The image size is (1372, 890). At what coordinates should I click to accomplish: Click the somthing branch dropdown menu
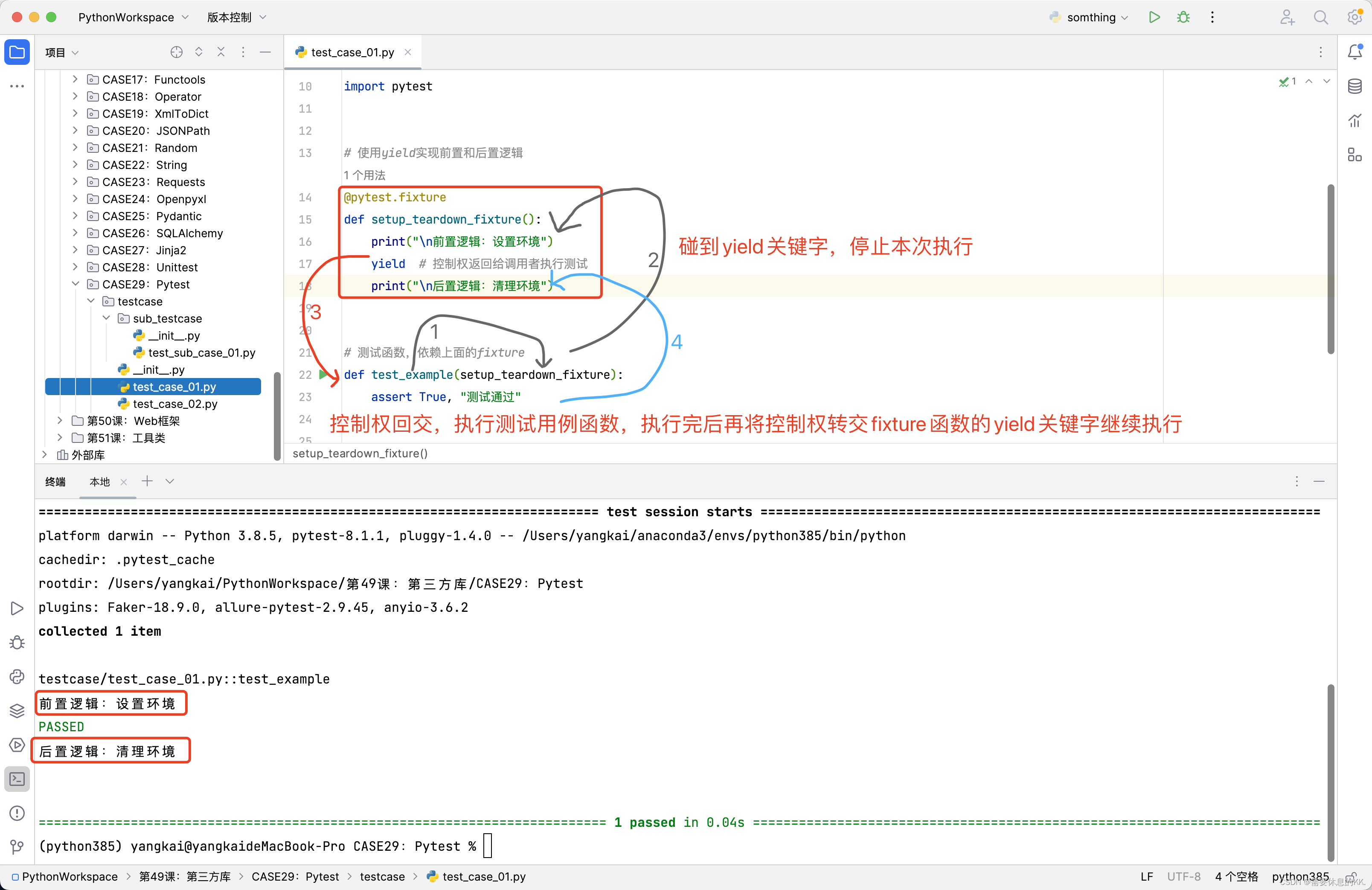[1090, 17]
